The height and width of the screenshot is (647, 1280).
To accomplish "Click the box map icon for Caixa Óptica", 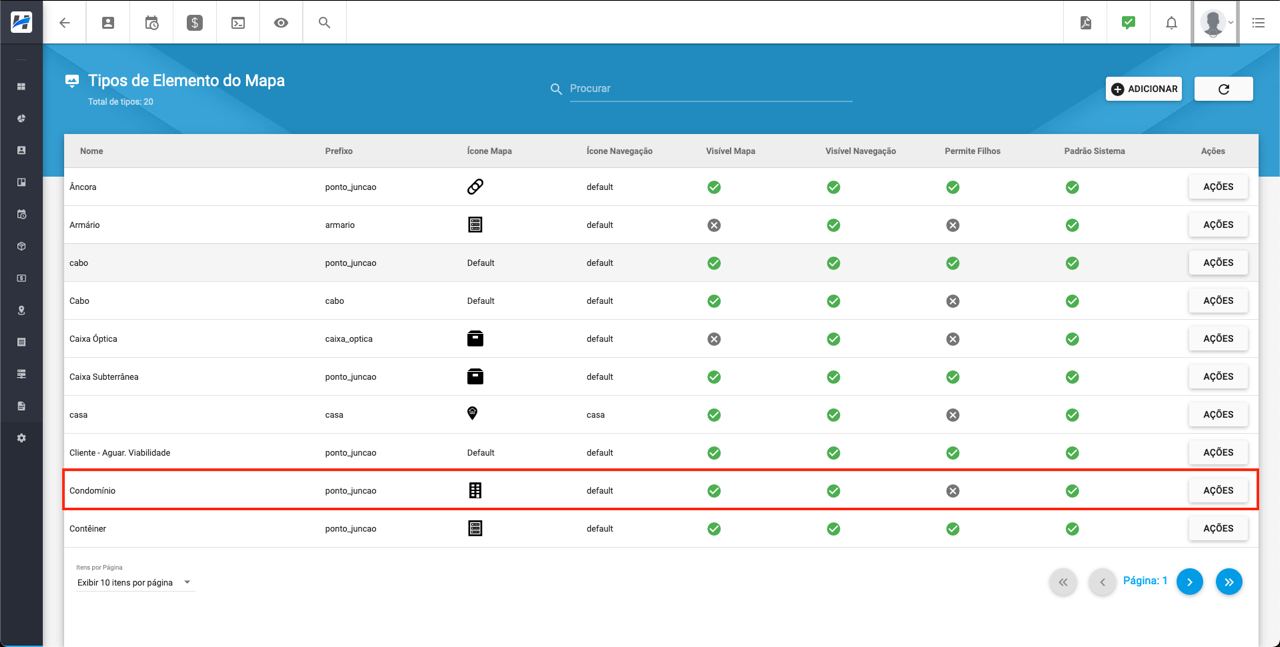I will pos(475,338).
